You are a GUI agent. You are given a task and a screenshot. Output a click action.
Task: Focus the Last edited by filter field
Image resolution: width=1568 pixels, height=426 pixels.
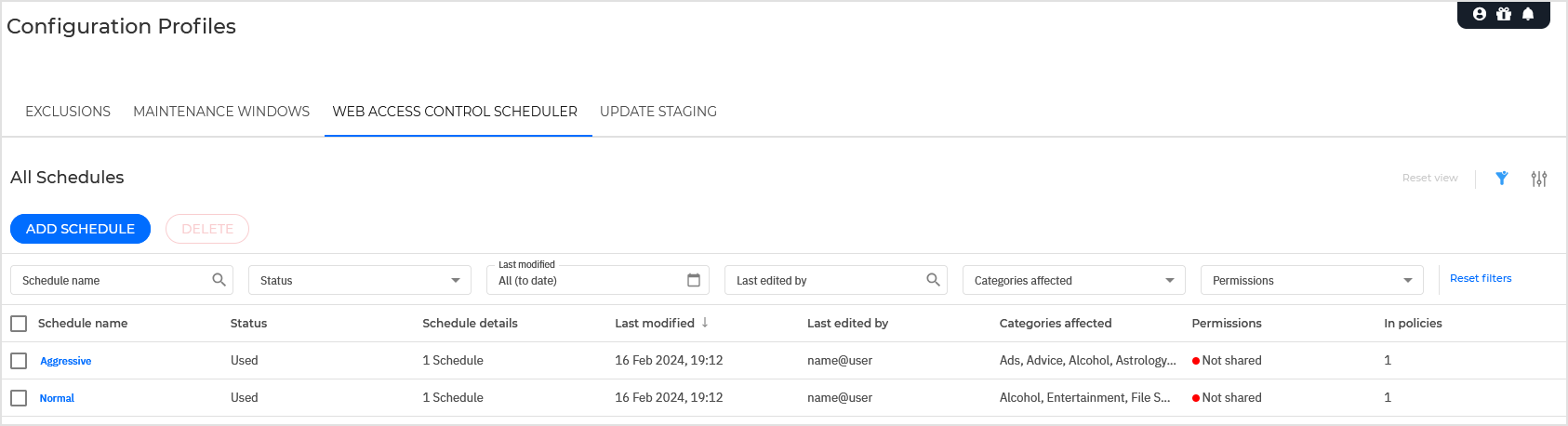click(836, 280)
